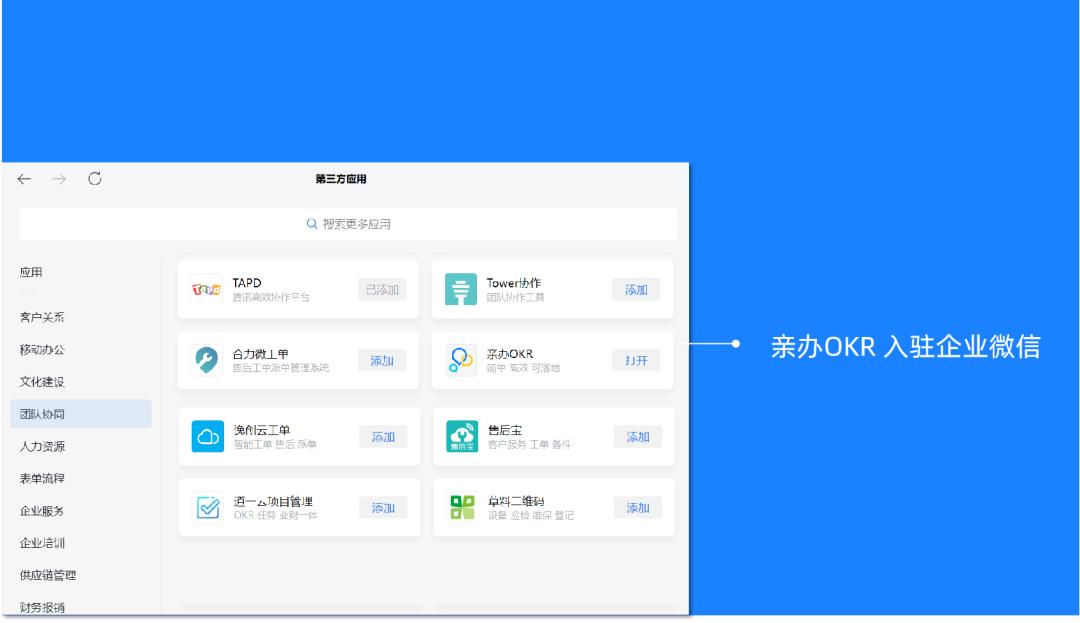Image resolution: width=1080 pixels, height=623 pixels.
Task: Click the 逸创云工单 title text
Action: pos(262,430)
